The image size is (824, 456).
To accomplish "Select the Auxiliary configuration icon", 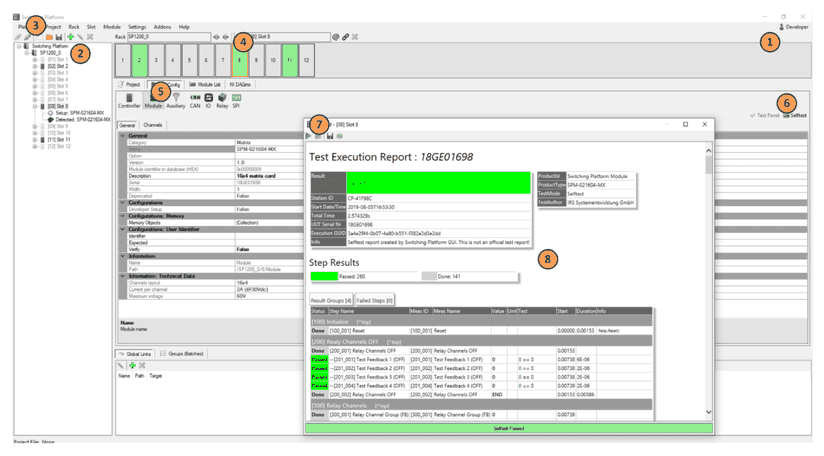I will point(176,100).
